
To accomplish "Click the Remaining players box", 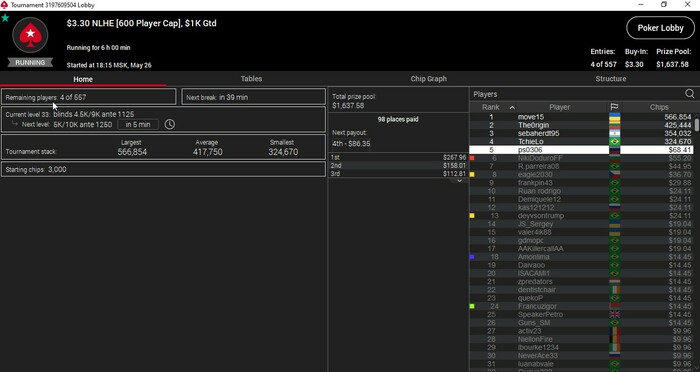I will [x=89, y=97].
